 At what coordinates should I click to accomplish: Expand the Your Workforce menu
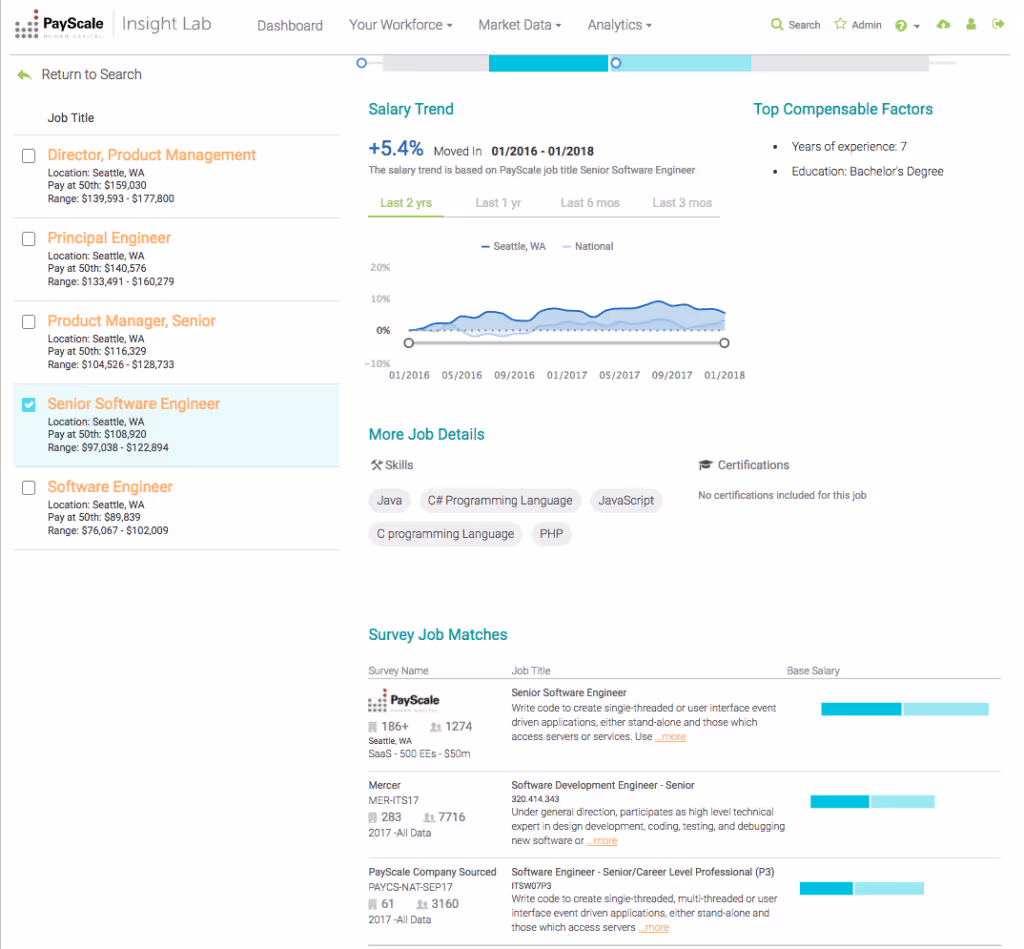coord(400,25)
